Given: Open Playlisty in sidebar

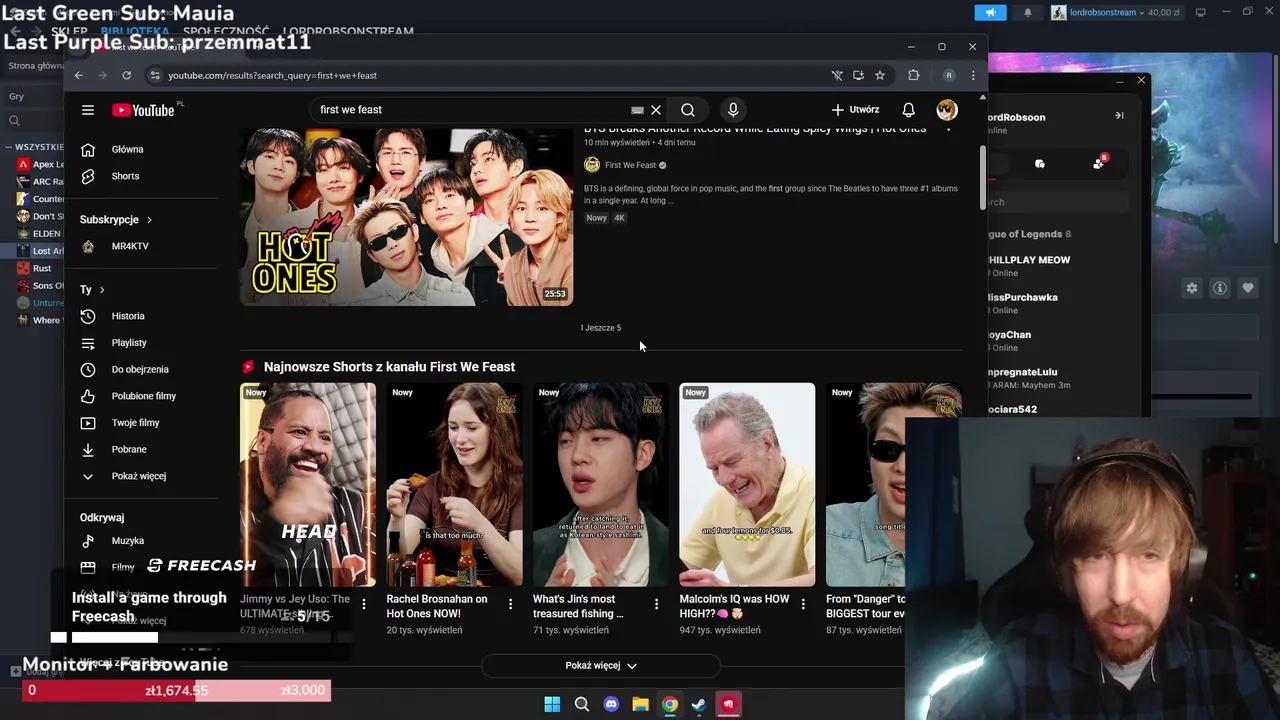Looking at the screenshot, I should click(x=129, y=343).
